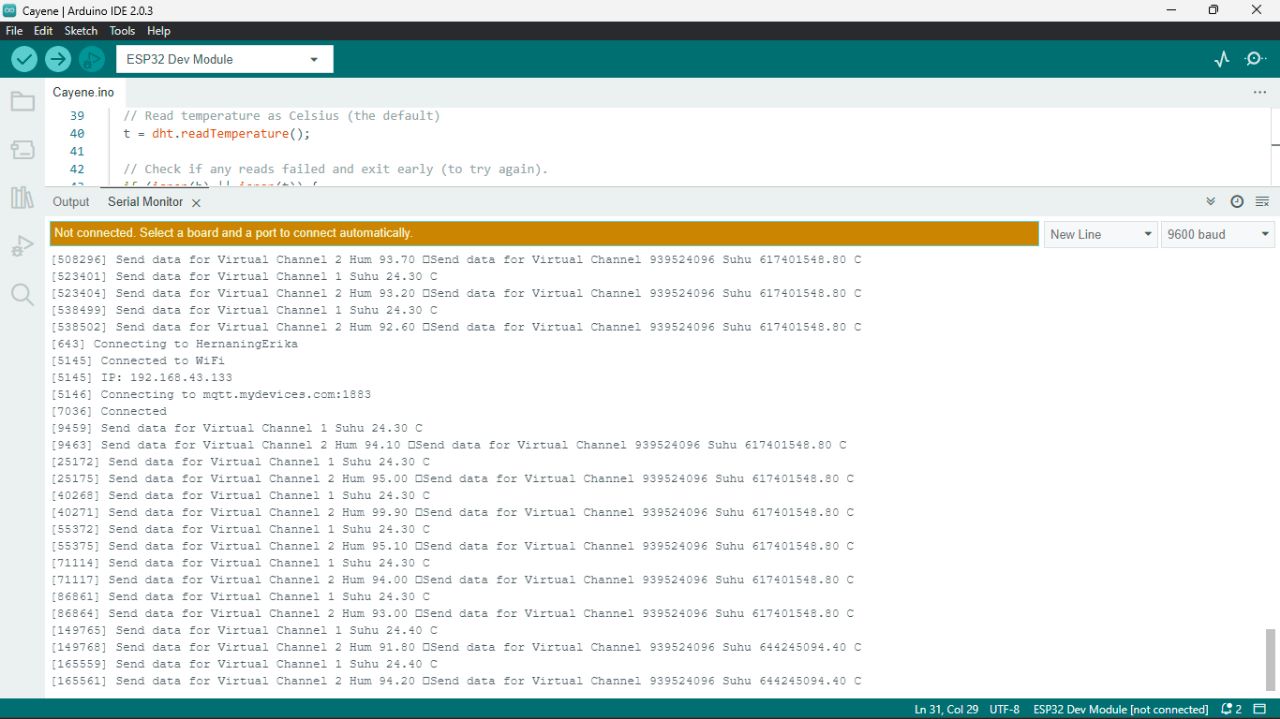The image size is (1280, 719).
Task: Click the [165561] Hum 94.20 log line
Action: coord(456,681)
